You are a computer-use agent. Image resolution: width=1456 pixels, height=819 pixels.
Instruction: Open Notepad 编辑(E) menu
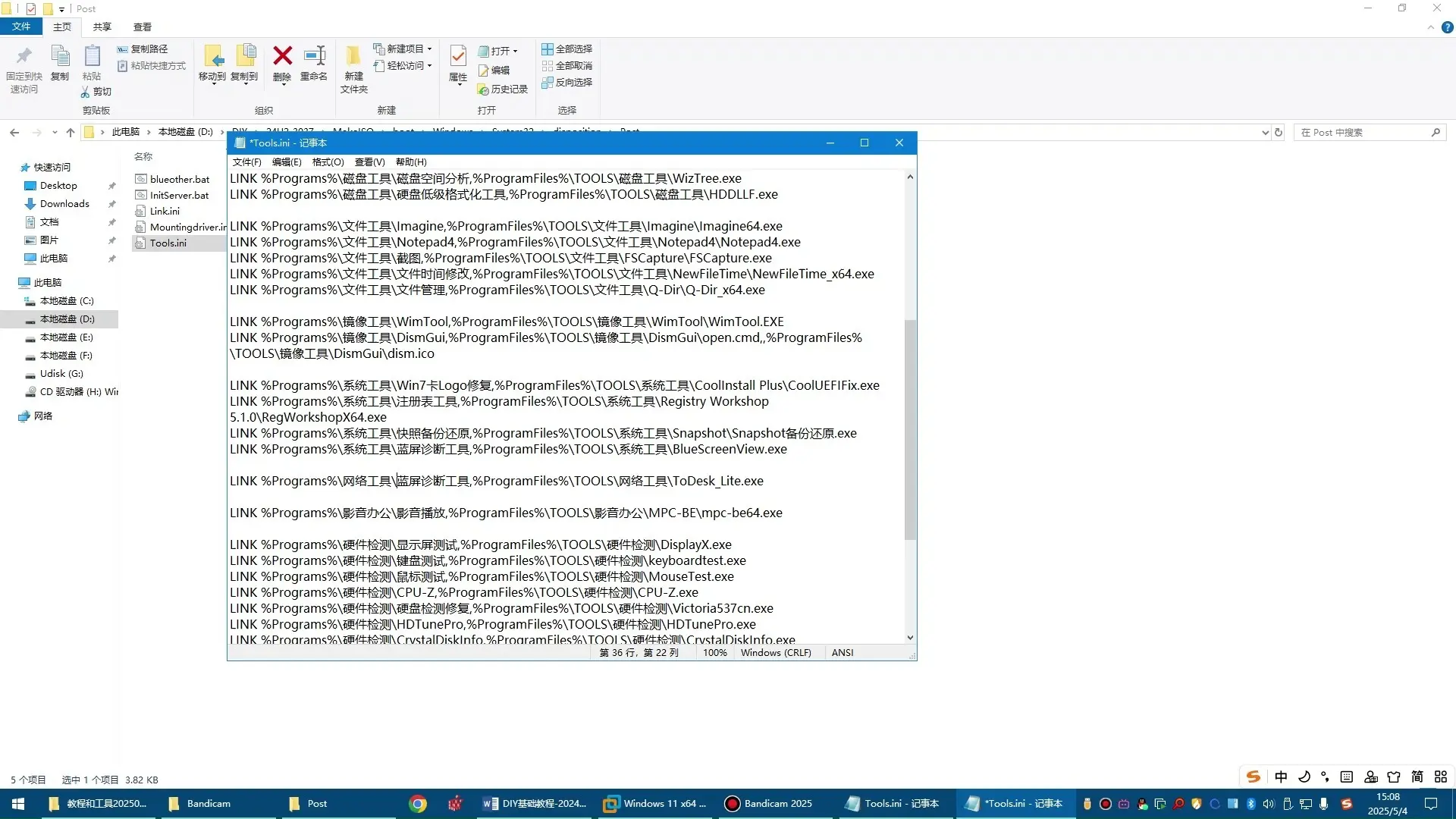pyautogui.click(x=287, y=162)
